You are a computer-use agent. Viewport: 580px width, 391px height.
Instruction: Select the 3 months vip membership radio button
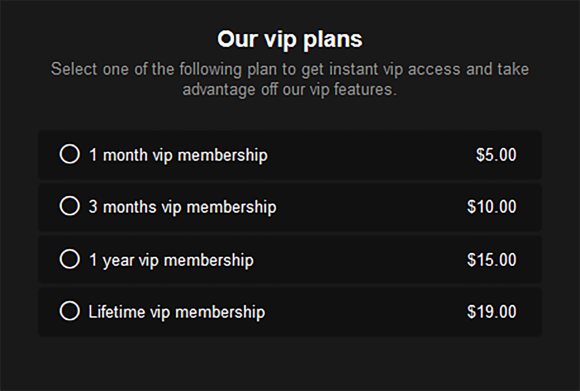click(x=70, y=206)
